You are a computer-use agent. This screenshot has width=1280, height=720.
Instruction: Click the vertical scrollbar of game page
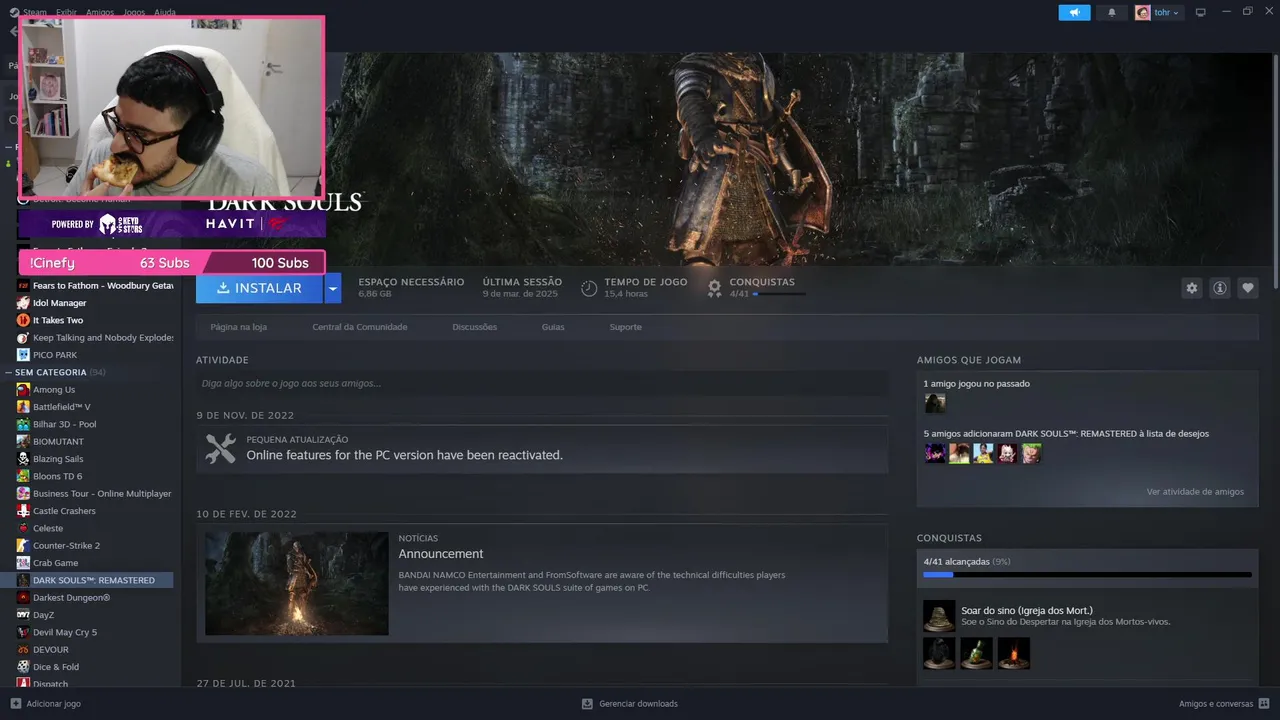(x=1275, y=170)
